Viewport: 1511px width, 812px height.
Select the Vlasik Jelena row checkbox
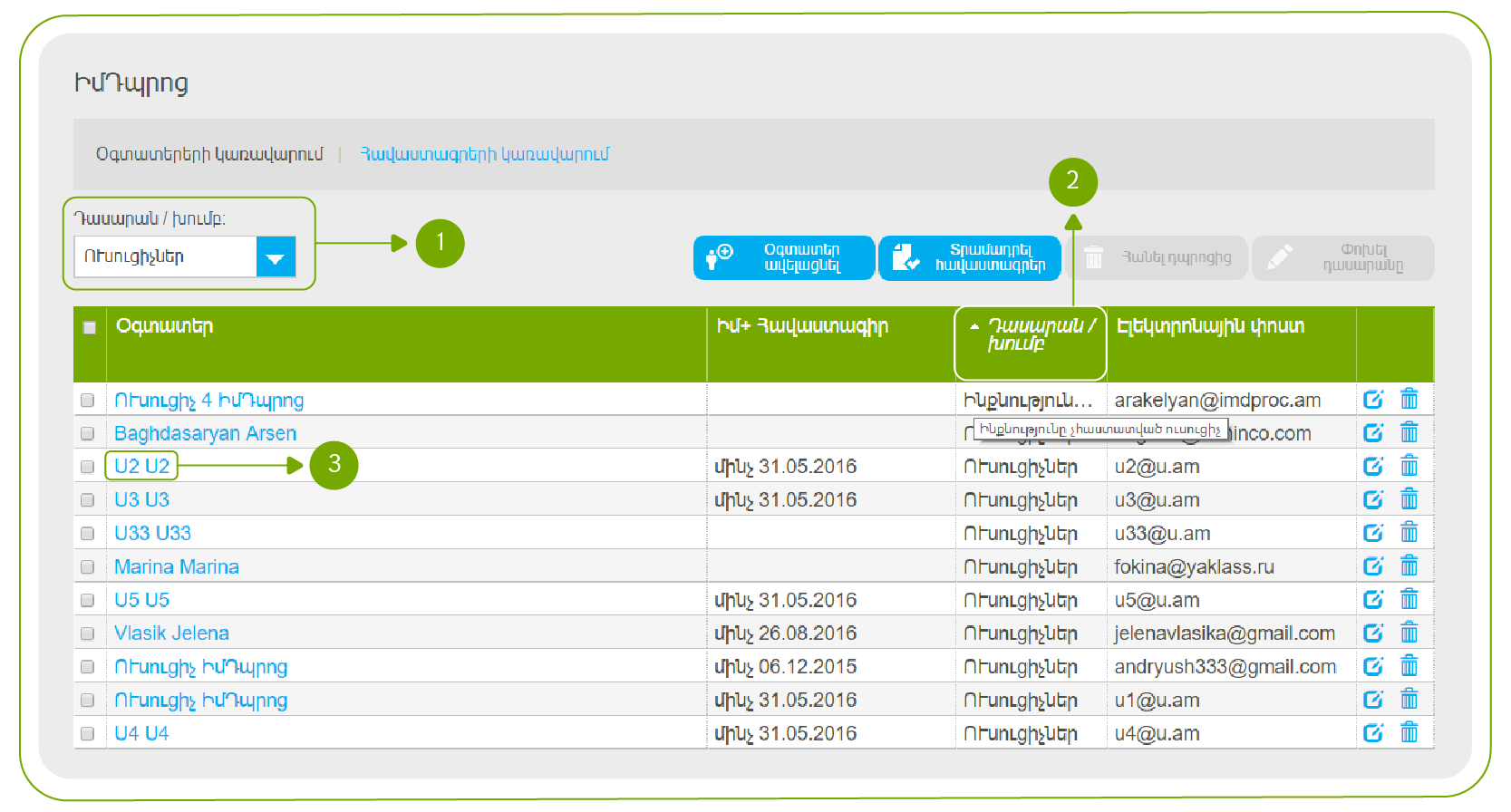[x=88, y=633]
